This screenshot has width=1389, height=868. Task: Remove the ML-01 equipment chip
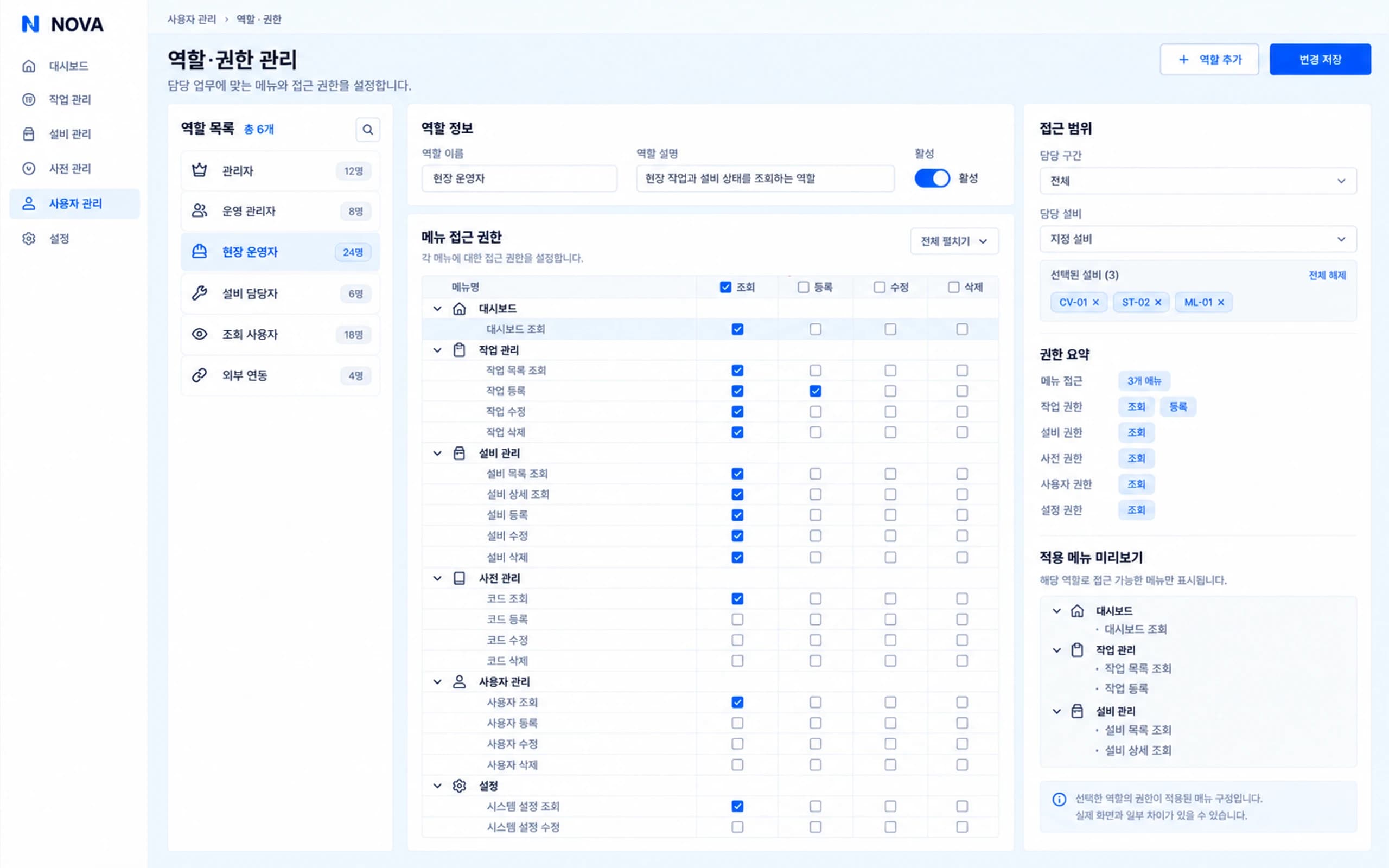tap(1221, 303)
